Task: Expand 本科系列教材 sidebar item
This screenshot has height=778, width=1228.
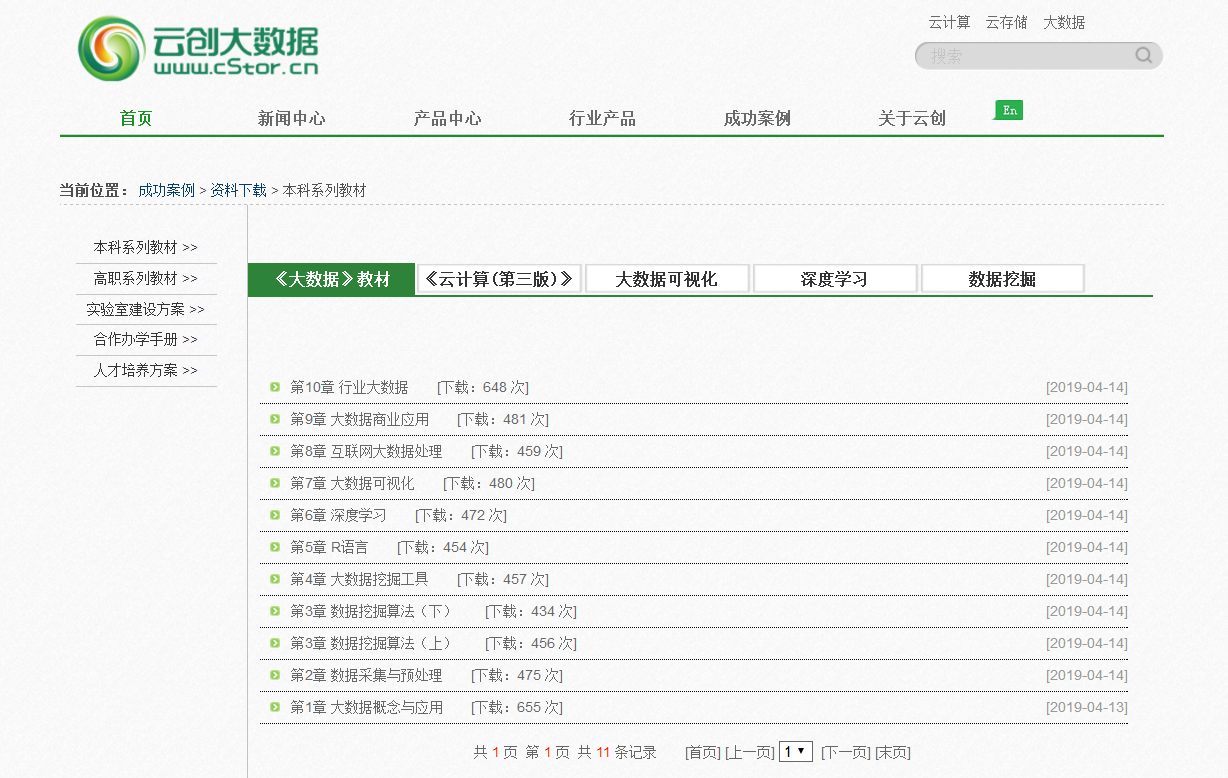Action: (146, 247)
